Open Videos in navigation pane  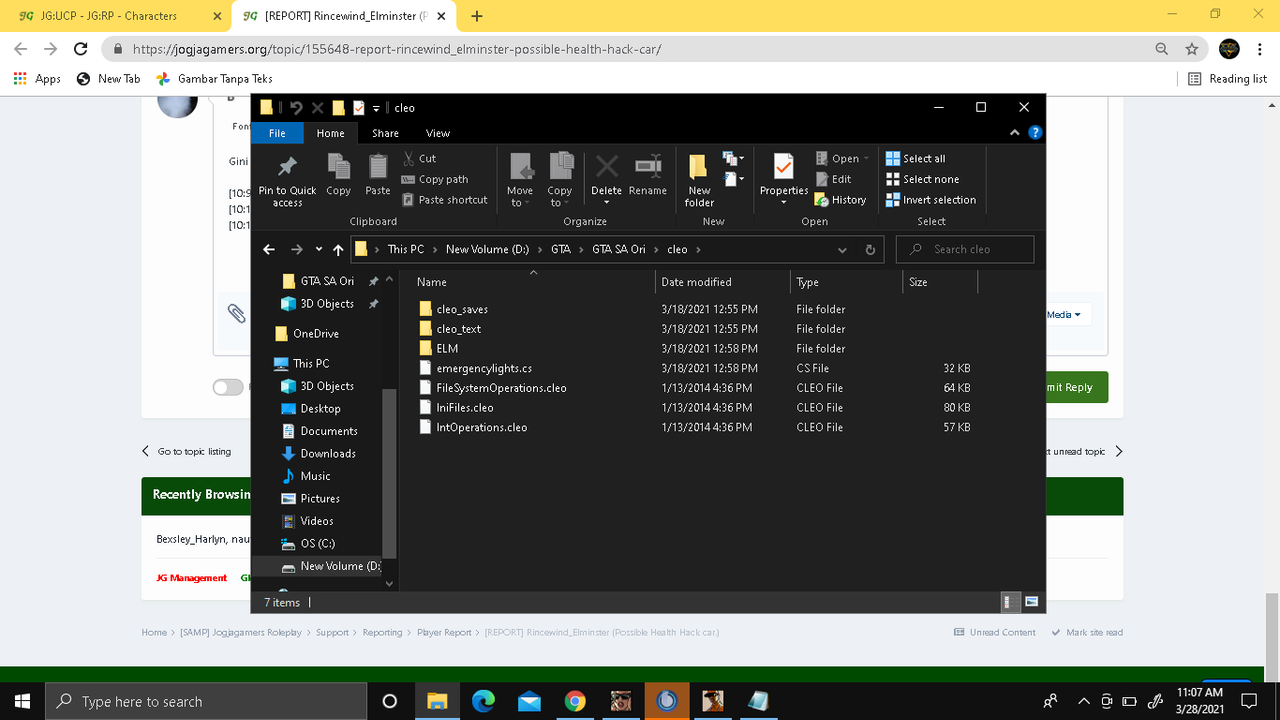click(x=317, y=521)
